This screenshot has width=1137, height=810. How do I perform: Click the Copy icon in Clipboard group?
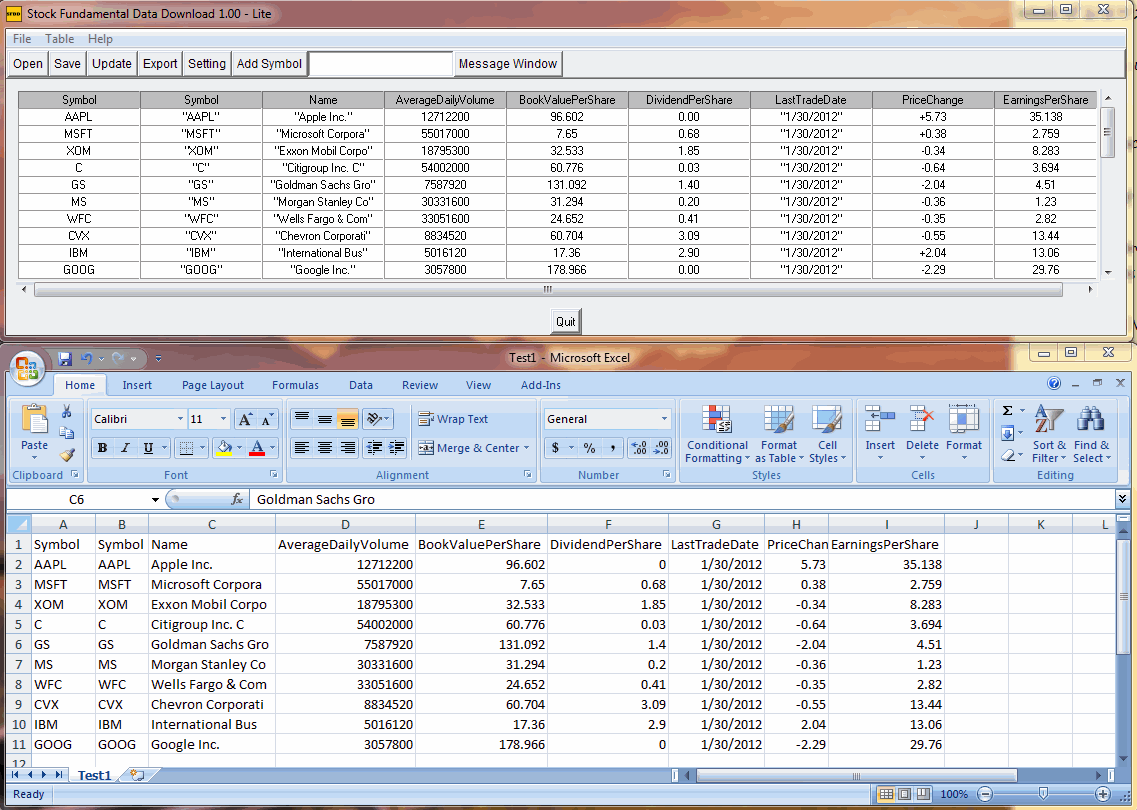67,433
